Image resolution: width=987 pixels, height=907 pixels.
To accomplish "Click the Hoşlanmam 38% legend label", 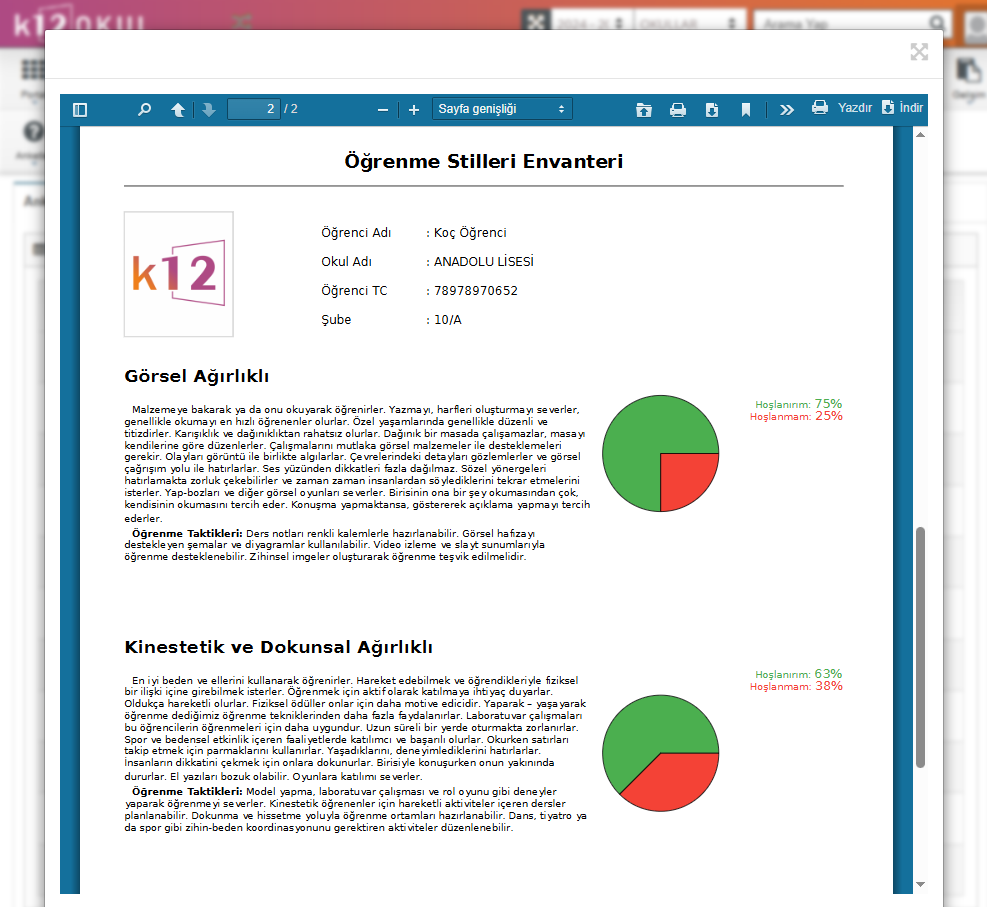I will coord(796,686).
